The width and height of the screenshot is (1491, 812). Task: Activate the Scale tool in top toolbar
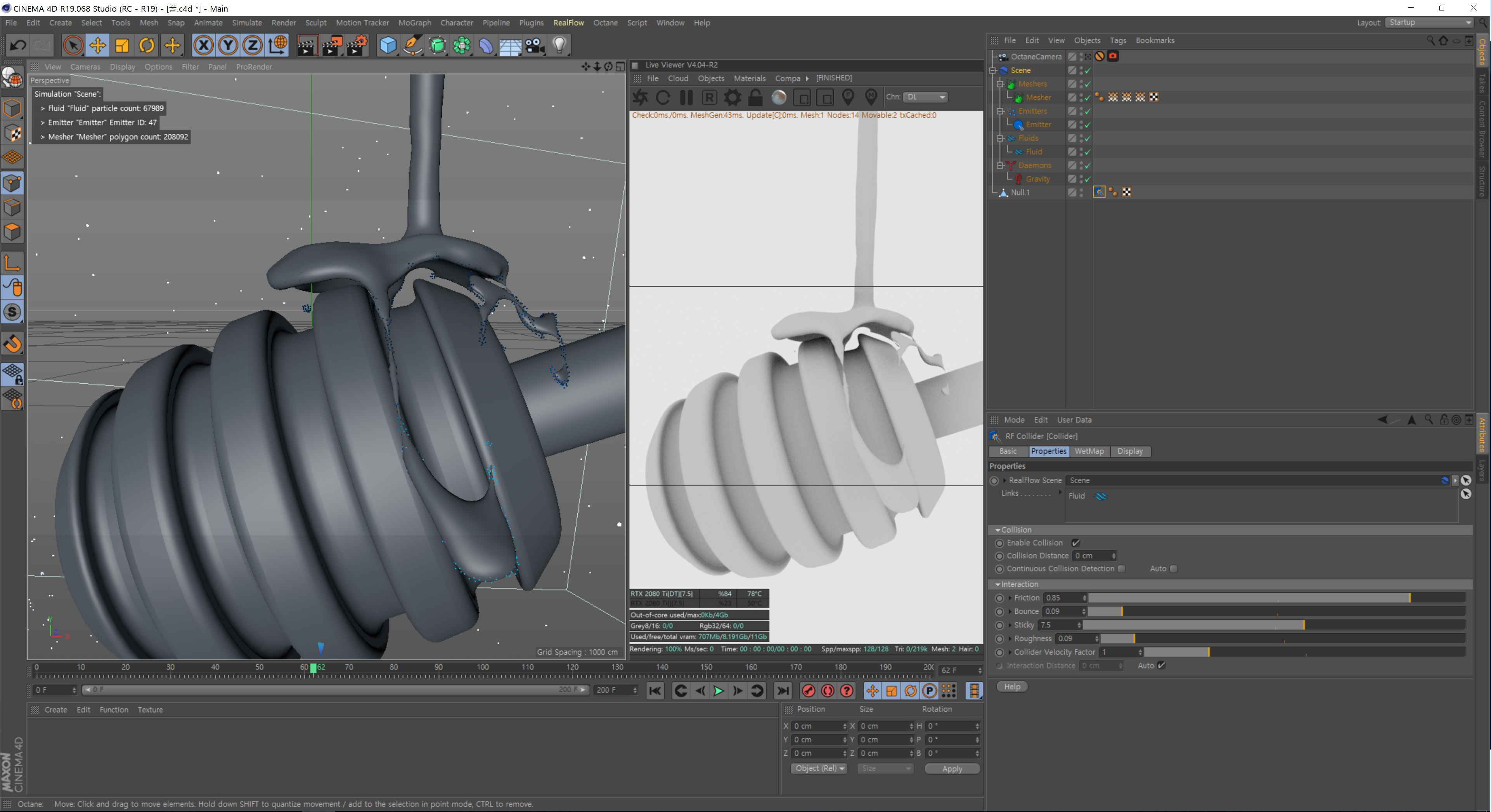tap(122, 45)
